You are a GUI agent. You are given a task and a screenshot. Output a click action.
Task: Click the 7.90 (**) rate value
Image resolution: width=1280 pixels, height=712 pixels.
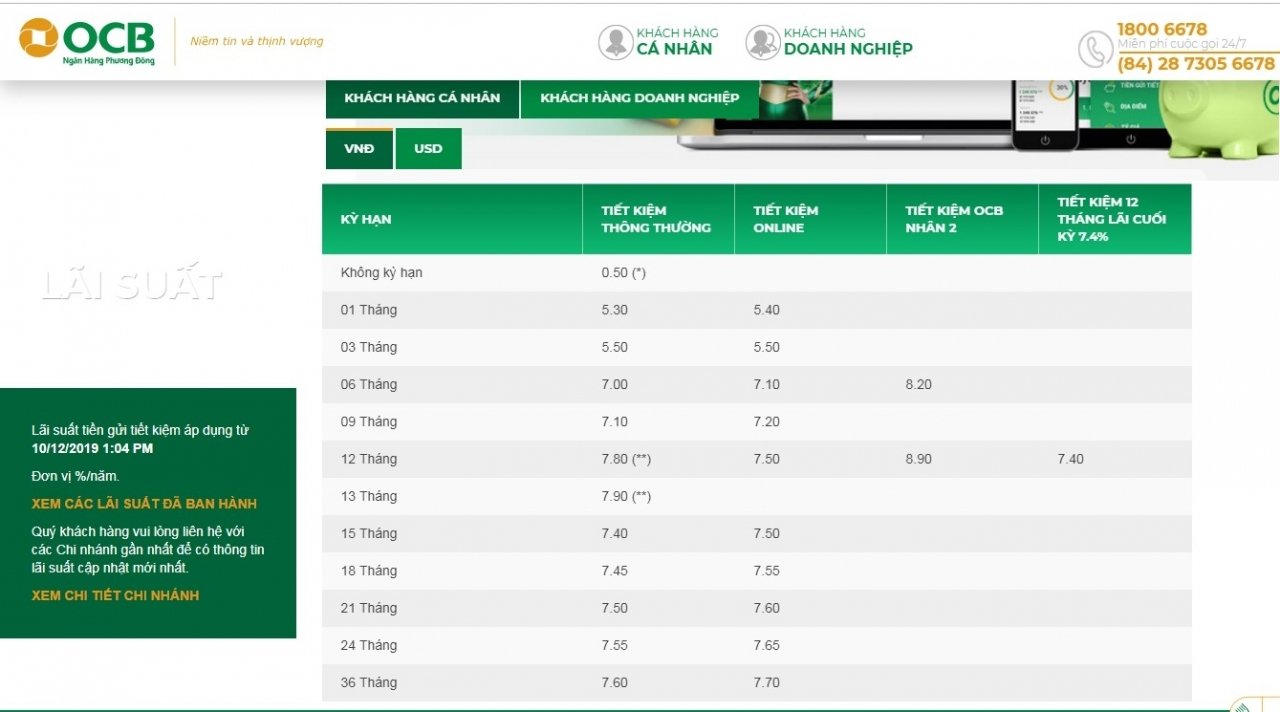pos(626,496)
